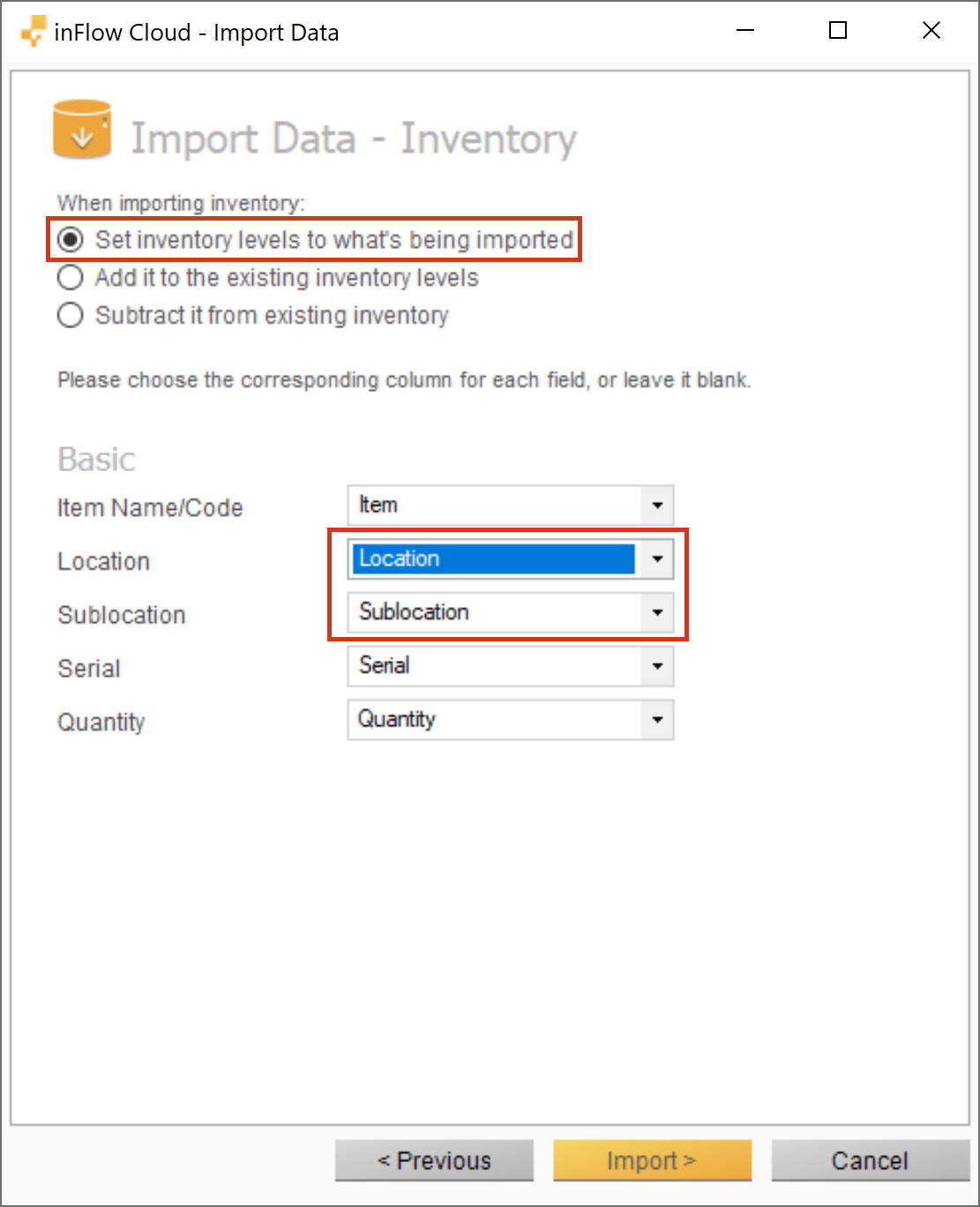
Task: Pick 'Subtract it from existing inventory' option
Action: click(252, 315)
